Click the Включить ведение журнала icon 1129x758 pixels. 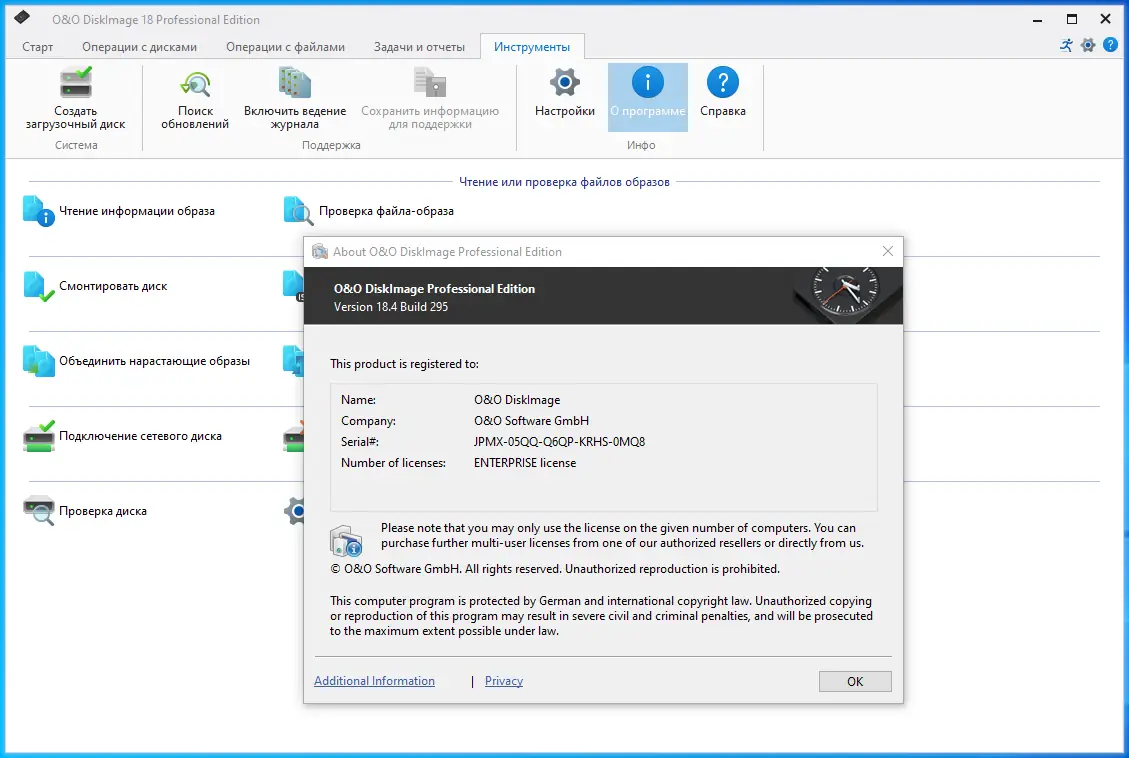(296, 82)
